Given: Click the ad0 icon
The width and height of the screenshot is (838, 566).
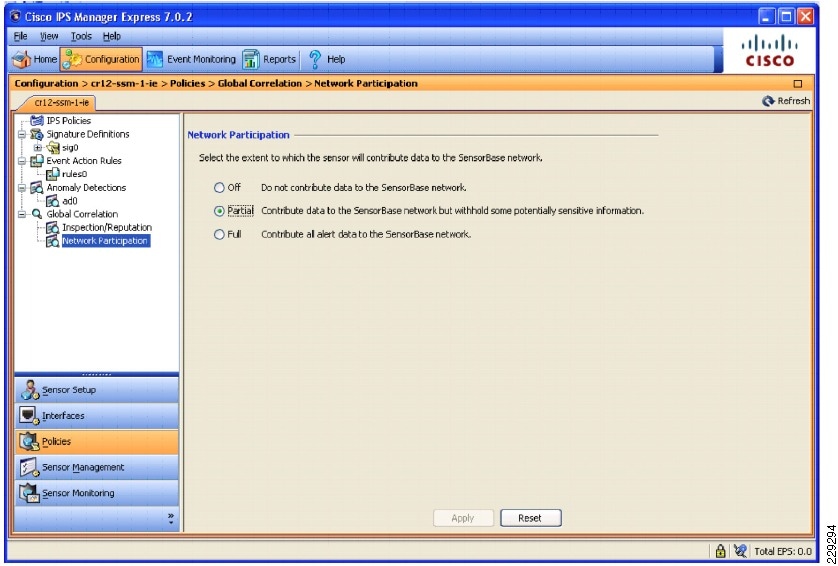Looking at the screenshot, I should [x=53, y=201].
